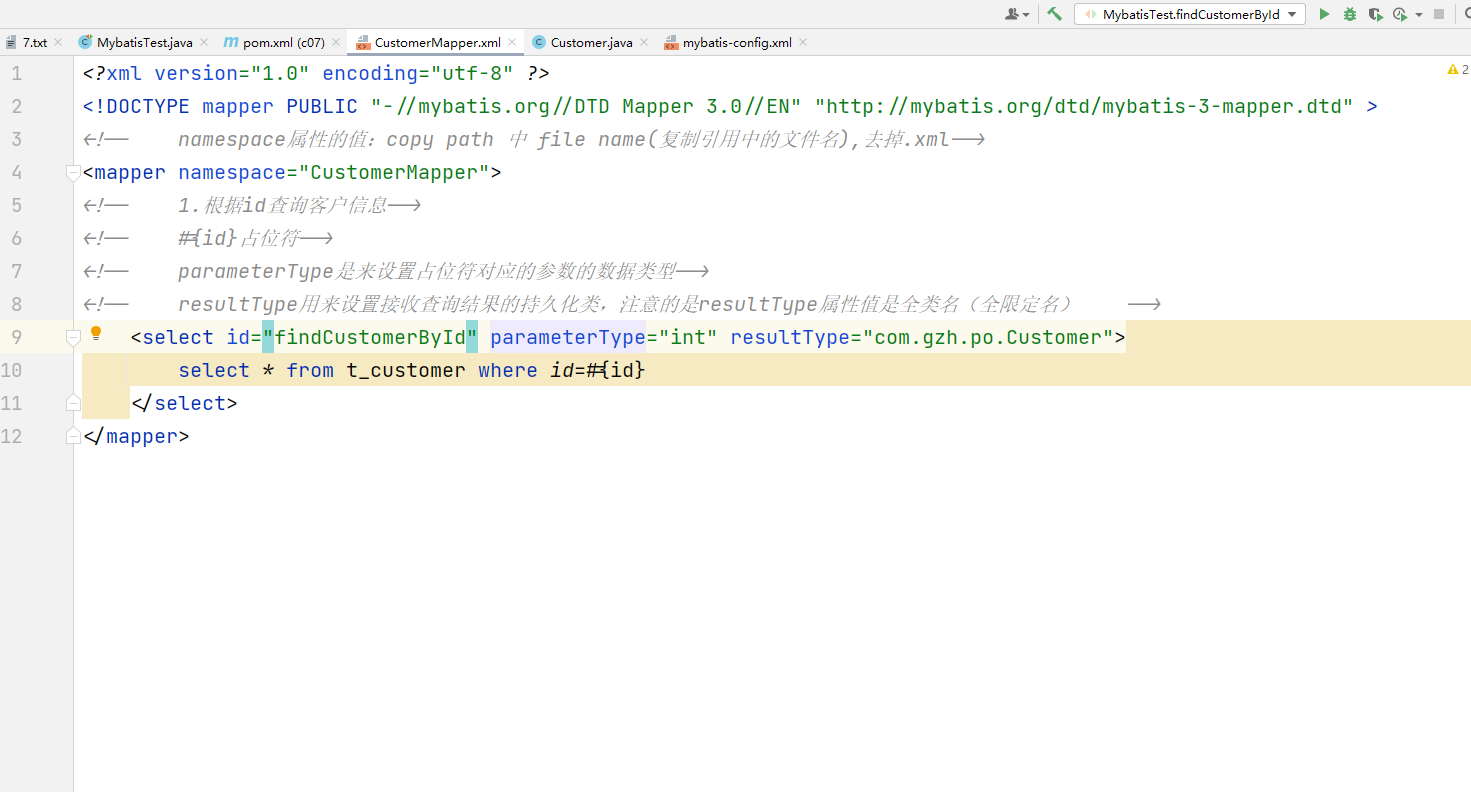
Task: Run MybatisTest.findCustomerById with the green play icon
Action: pos(1324,14)
